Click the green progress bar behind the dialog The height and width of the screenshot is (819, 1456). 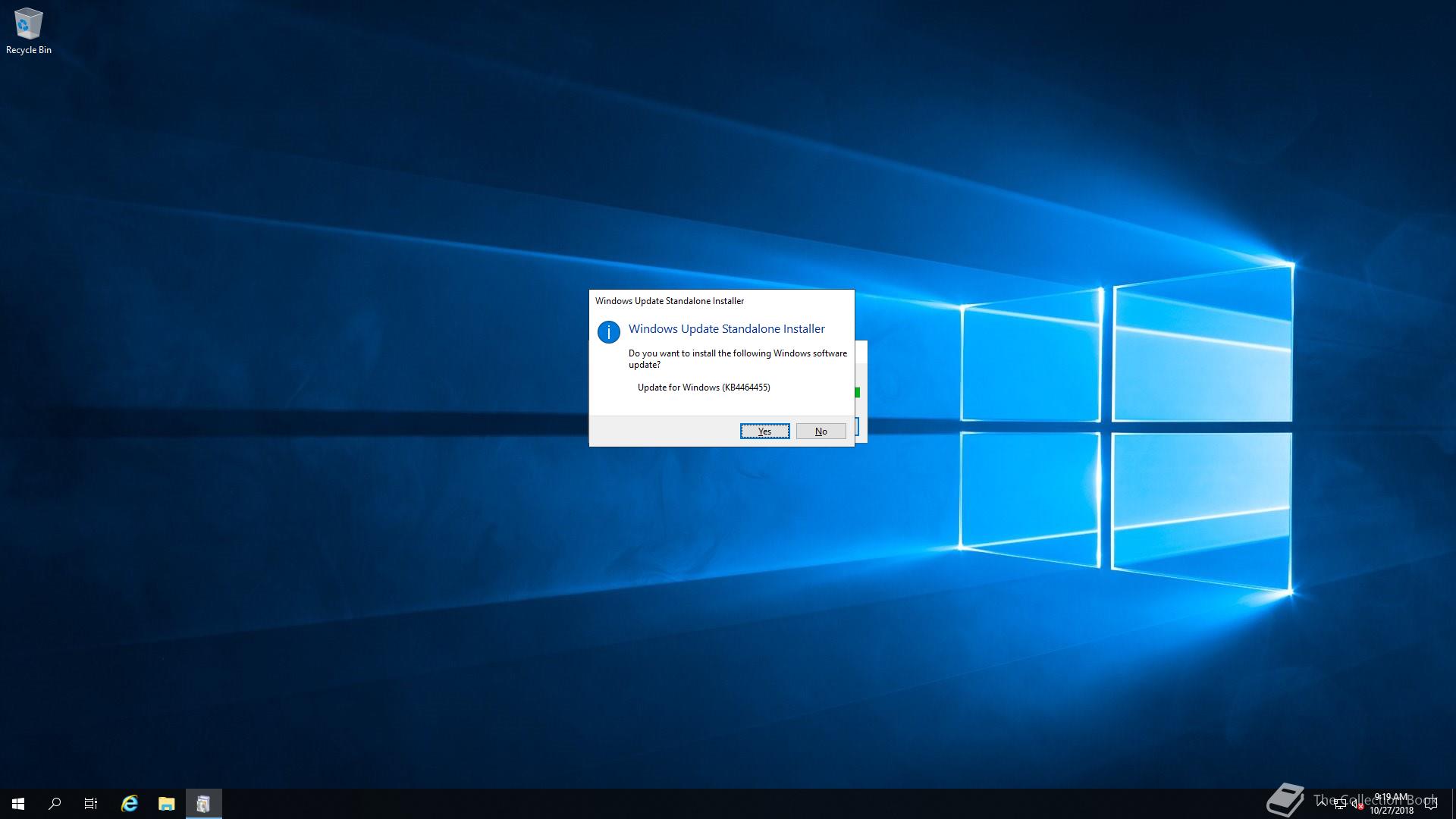click(858, 393)
